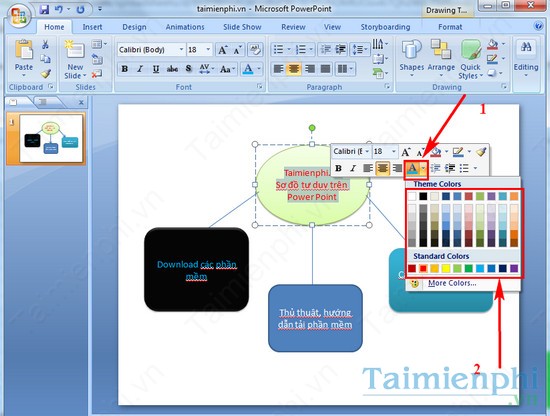Expand Paragraph dialog launcher
Image resolution: width=550 pixels, height=416 pixels.
point(387,86)
